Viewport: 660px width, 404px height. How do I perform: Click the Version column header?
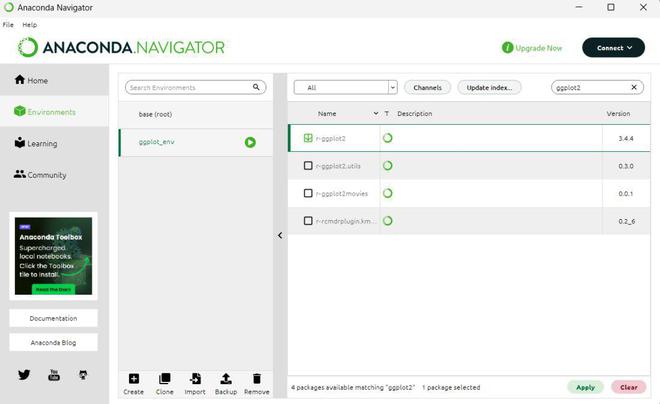pyautogui.click(x=618, y=114)
